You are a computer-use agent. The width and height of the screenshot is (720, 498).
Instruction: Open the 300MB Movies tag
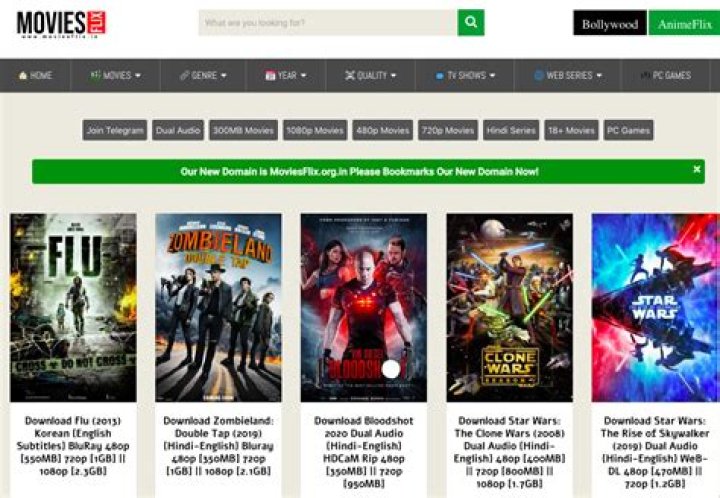(243, 130)
